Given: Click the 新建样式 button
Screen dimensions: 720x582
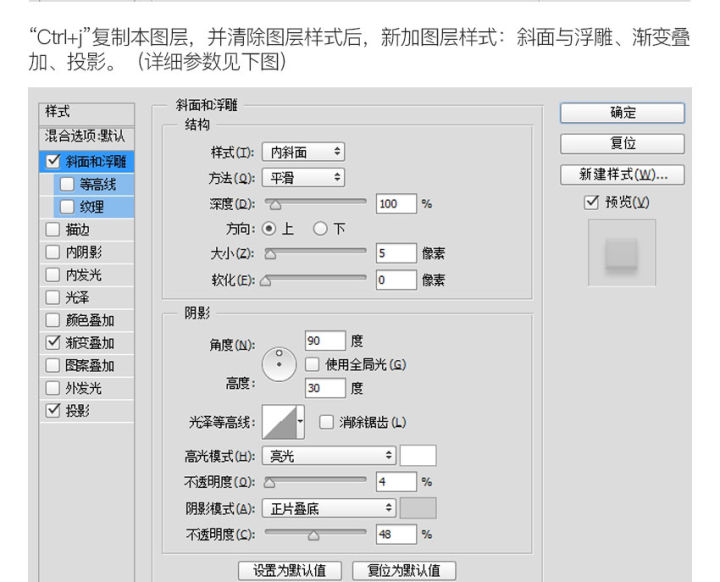Looking at the screenshot, I should 622,174.
